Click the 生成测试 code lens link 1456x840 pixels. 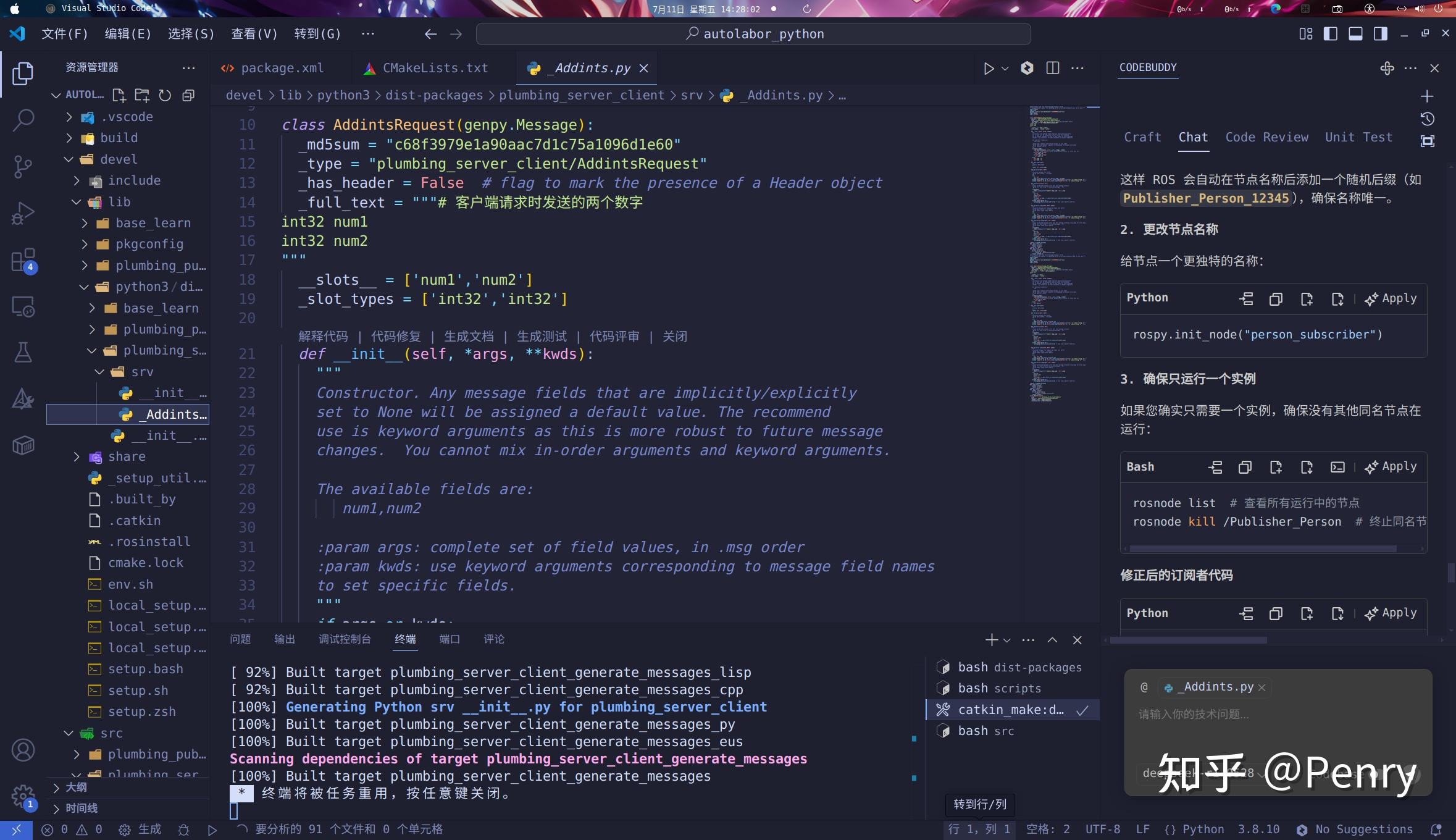[542, 337]
